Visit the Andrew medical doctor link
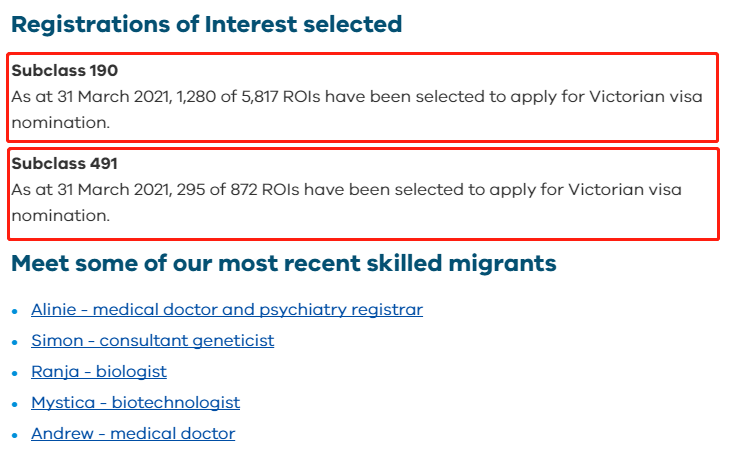Image resolution: width=733 pixels, height=476 pixels. point(133,434)
